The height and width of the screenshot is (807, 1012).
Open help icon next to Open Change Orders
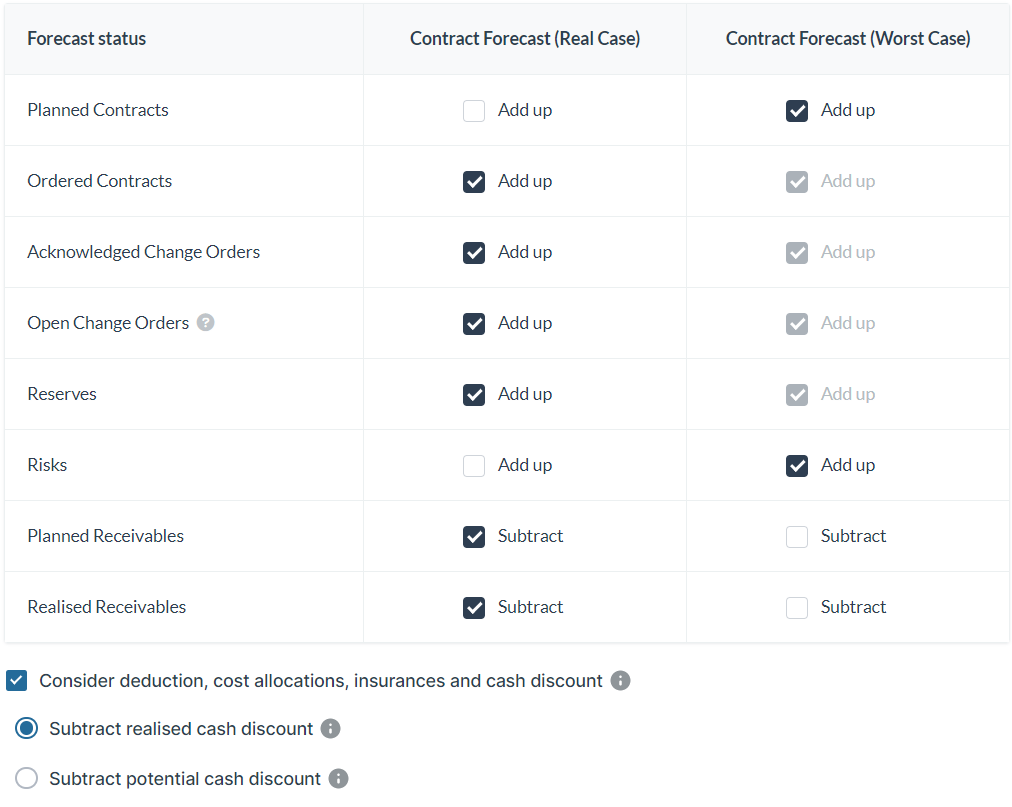pos(205,322)
